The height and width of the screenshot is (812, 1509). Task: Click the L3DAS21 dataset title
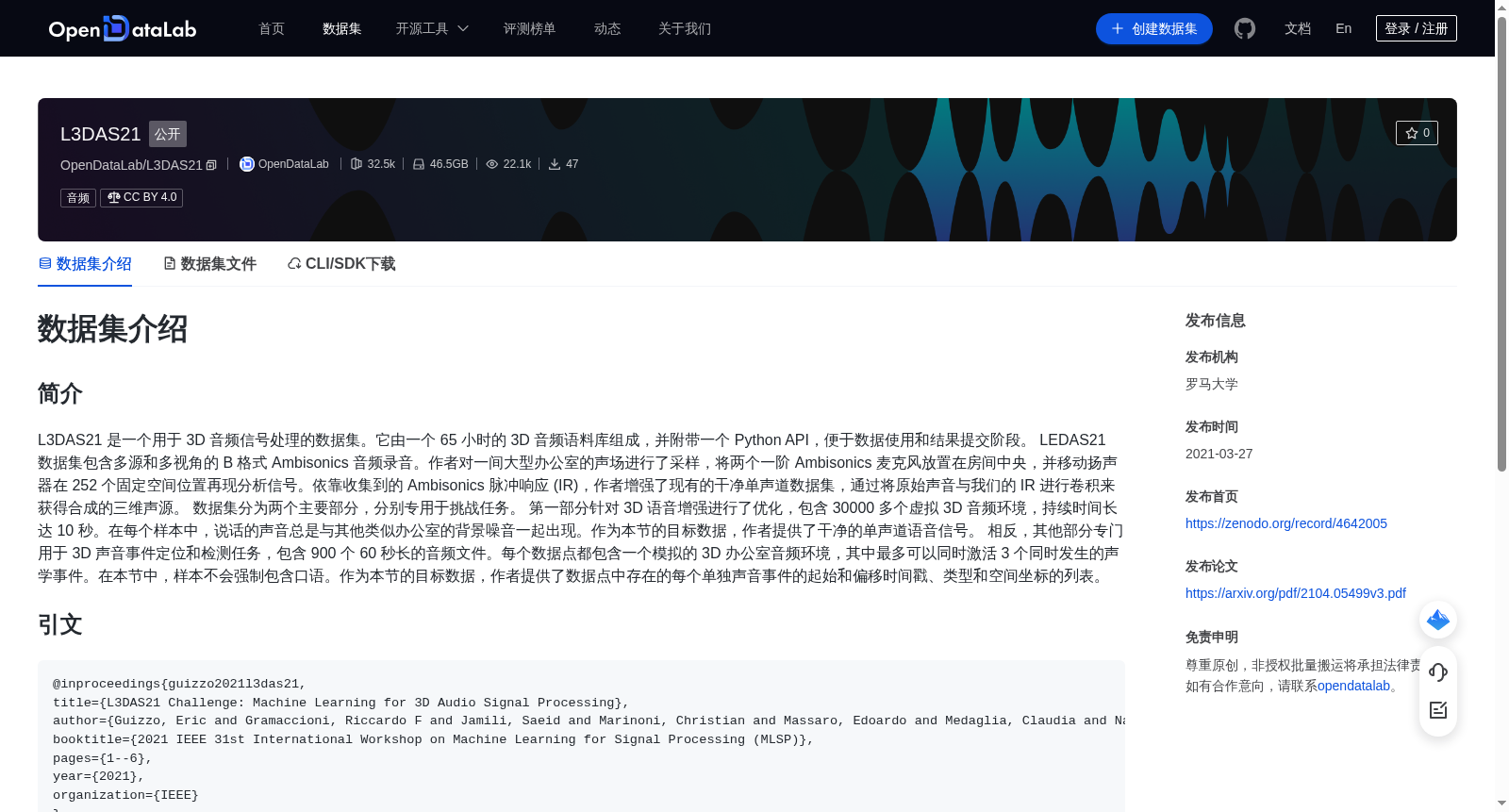coord(100,134)
